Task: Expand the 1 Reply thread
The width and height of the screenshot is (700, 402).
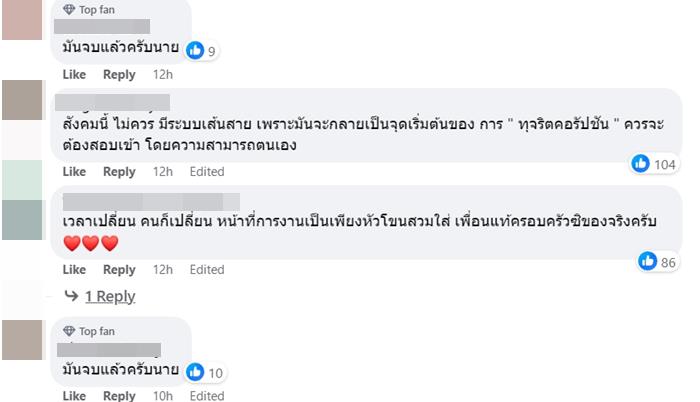Action: pos(109,296)
